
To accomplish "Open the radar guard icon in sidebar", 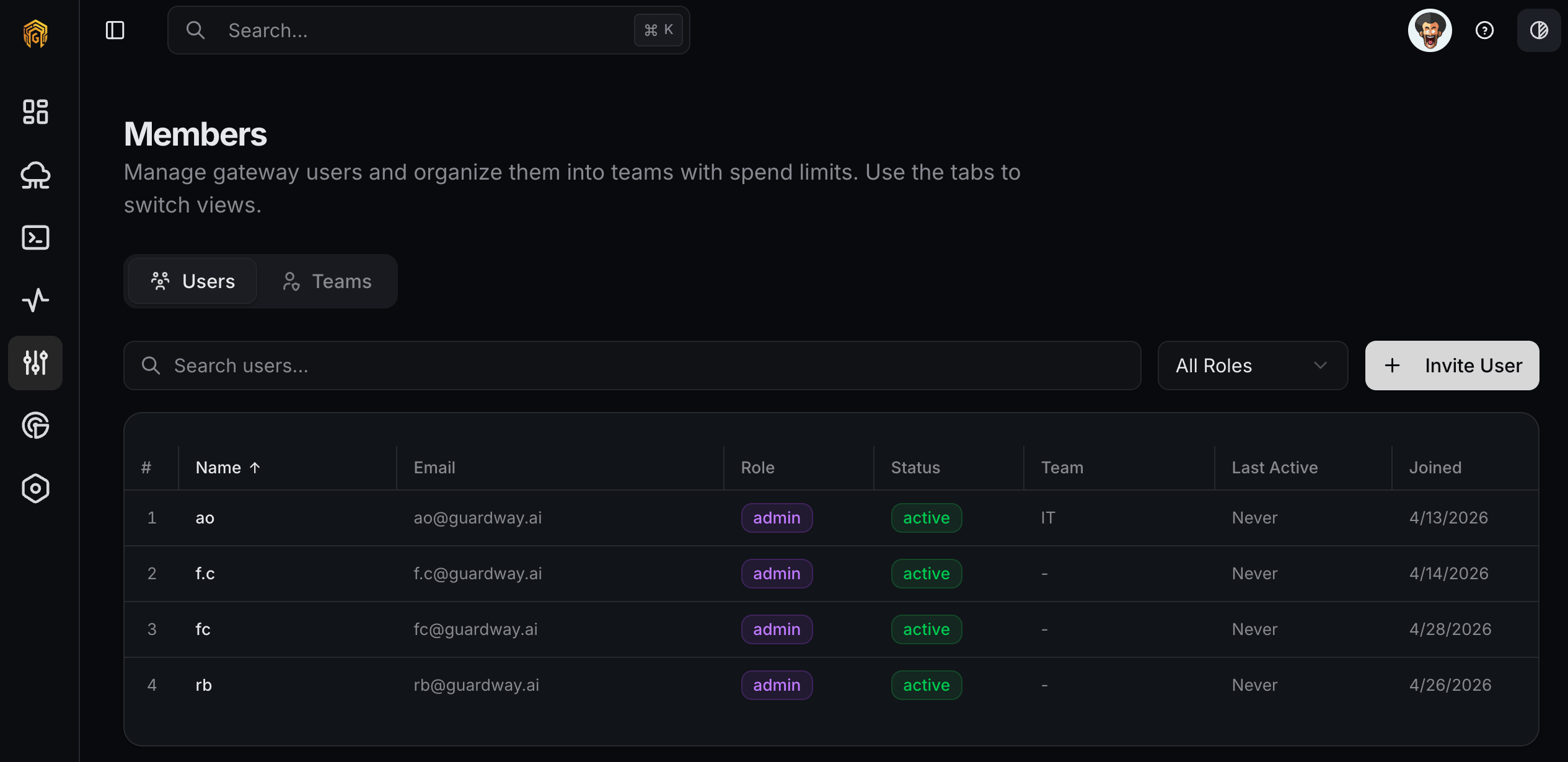I will tap(35, 426).
